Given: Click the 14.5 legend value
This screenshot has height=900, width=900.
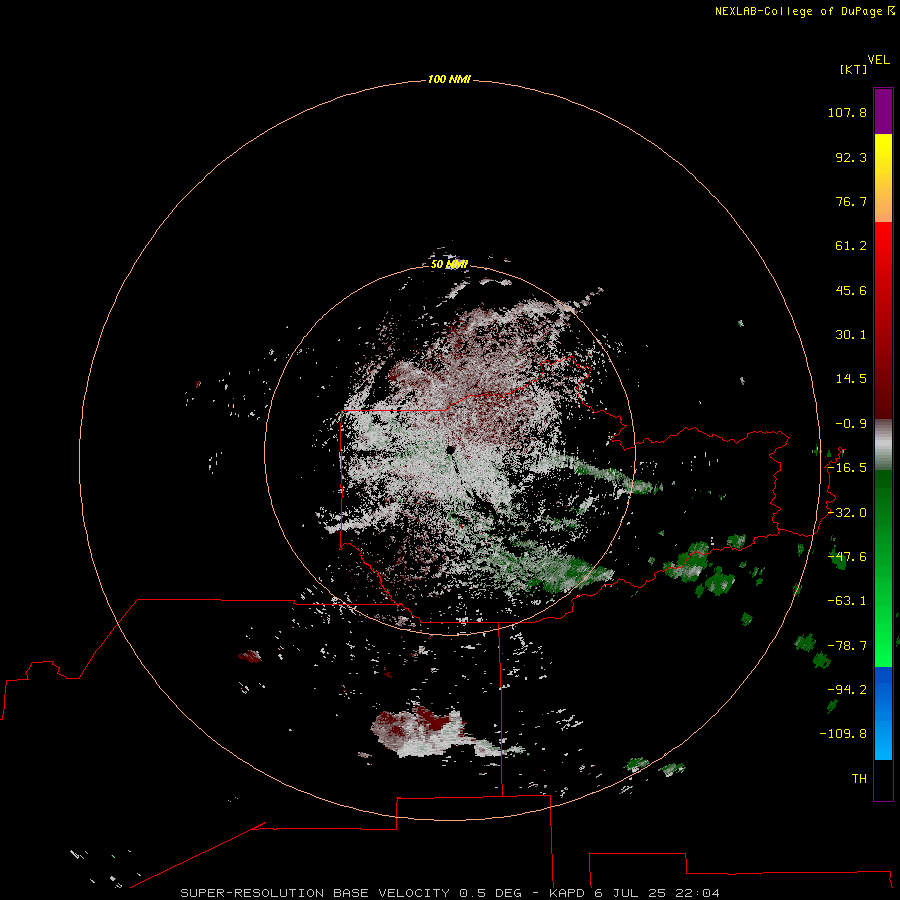Looking at the screenshot, I should [851, 379].
